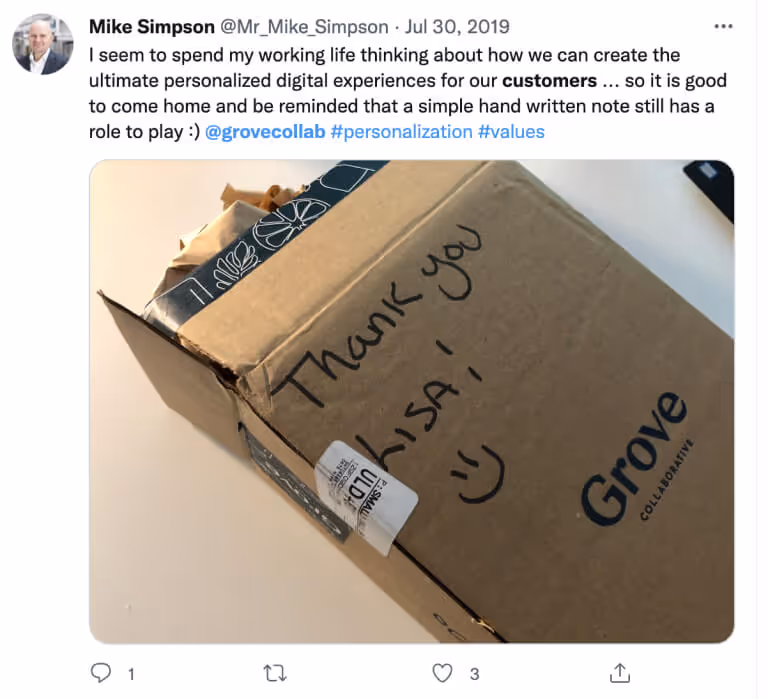Click the bold word customers

pyautogui.click(x=550, y=81)
